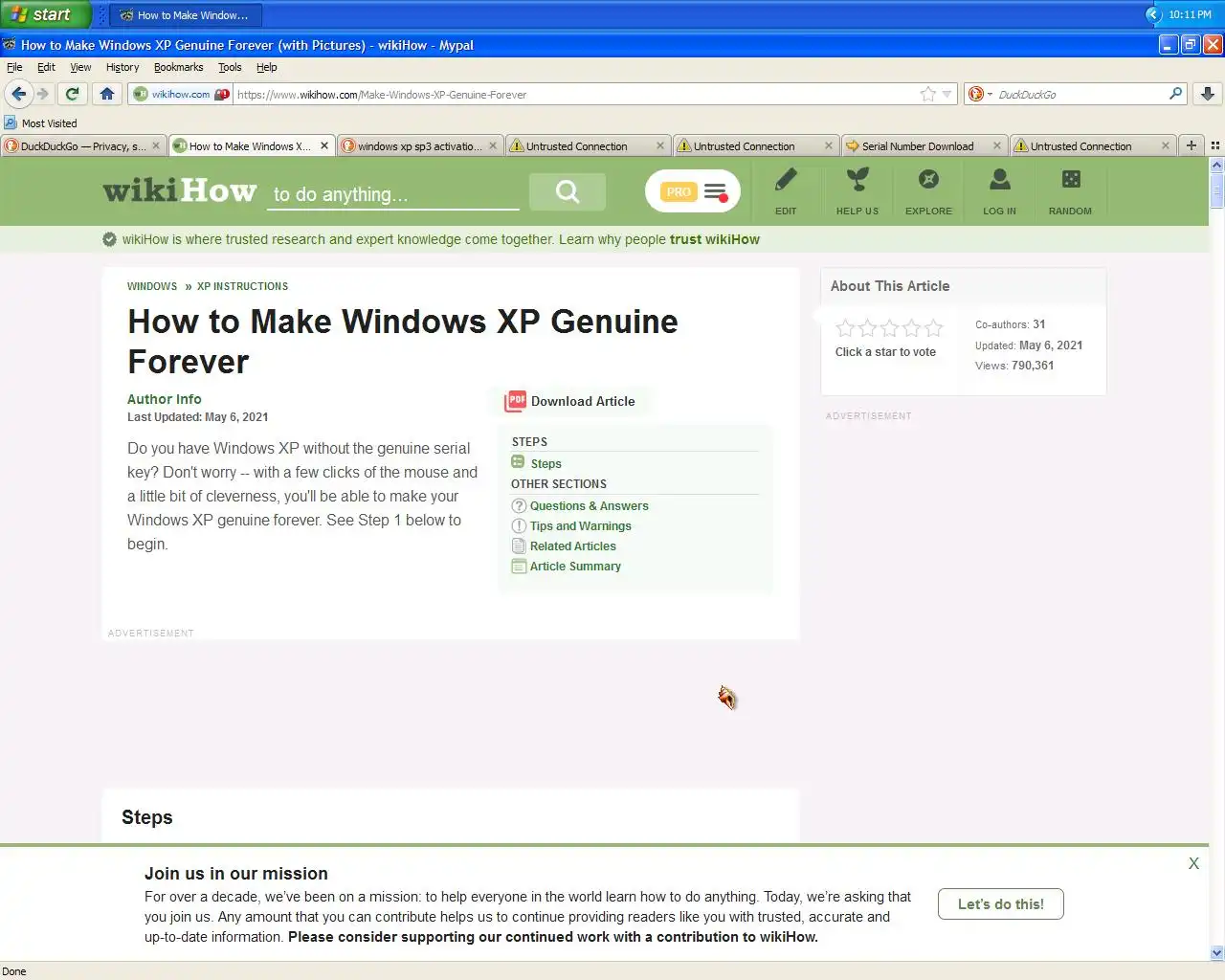Open the History menu
1225x980 pixels.
[x=122, y=67]
